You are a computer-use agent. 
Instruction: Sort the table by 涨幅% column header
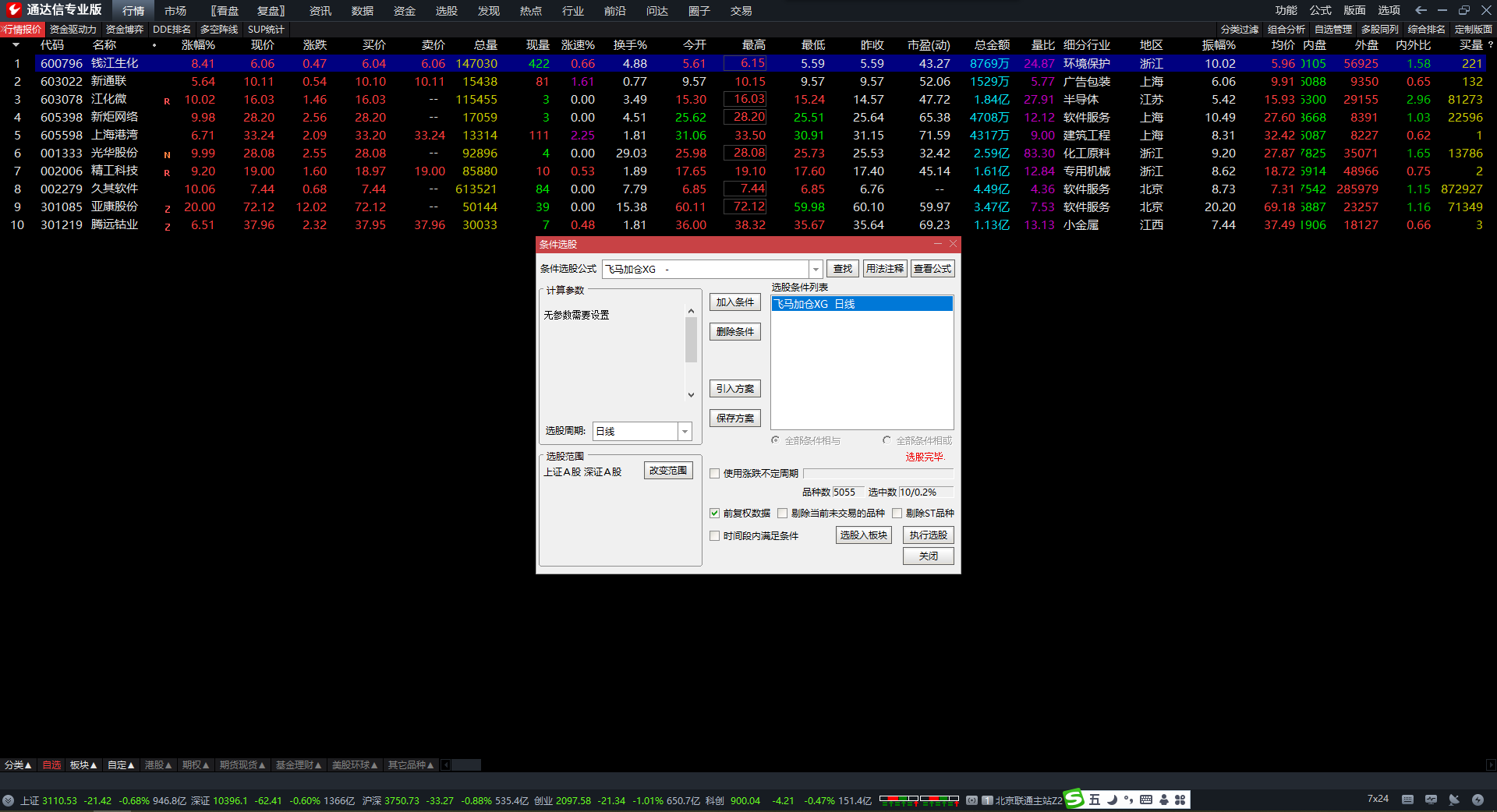199,45
